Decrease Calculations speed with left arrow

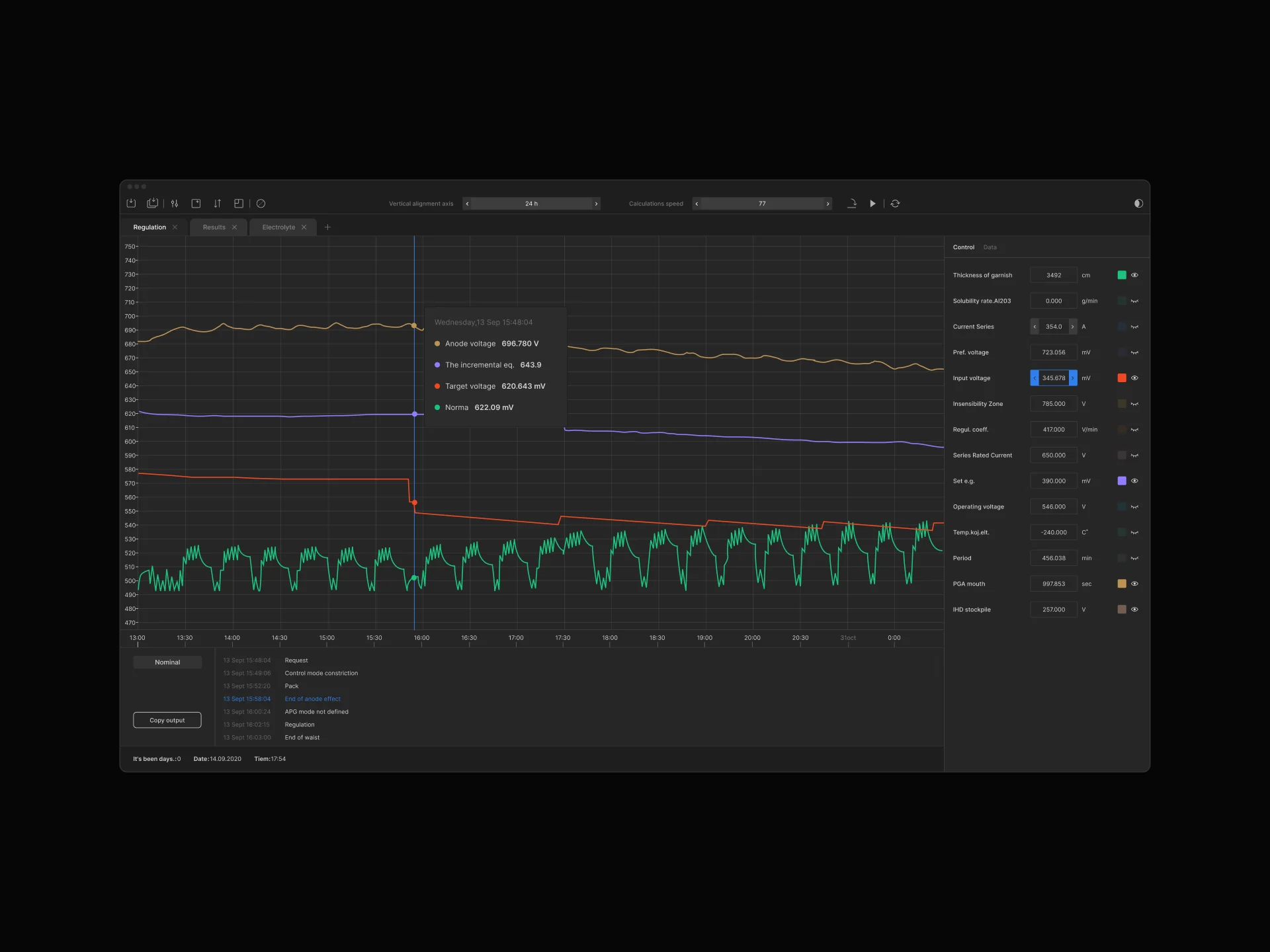pos(697,204)
